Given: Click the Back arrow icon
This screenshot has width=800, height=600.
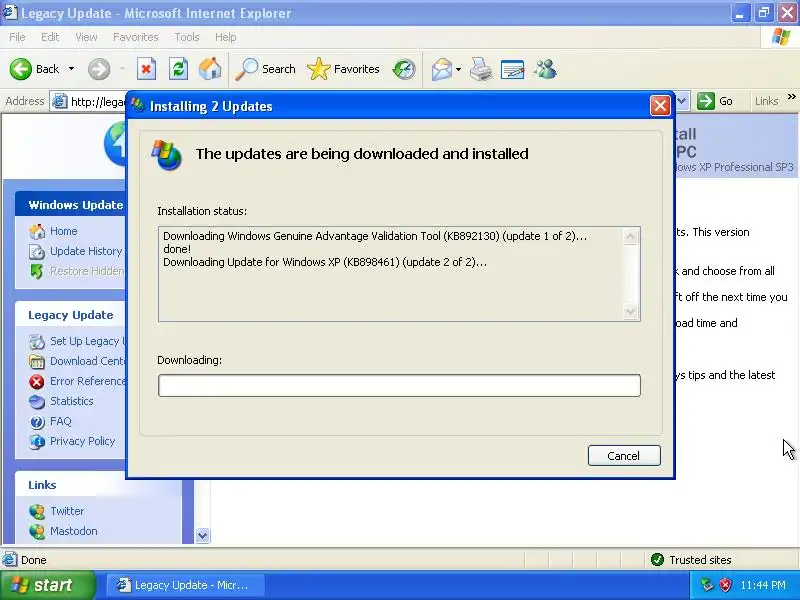Looking at the screenshot, I should [x=20, y=69].
